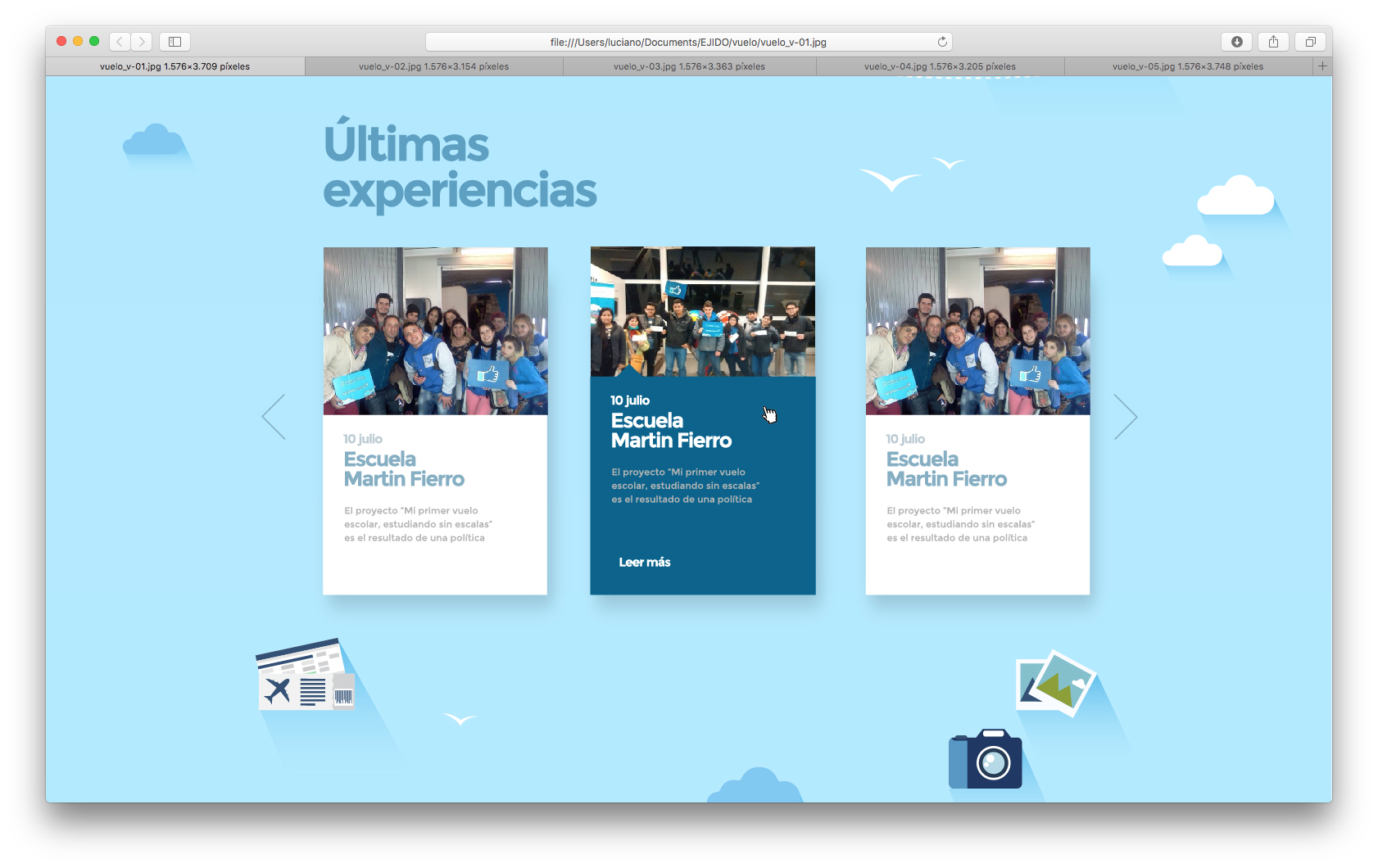
Task: Advance the carousel with the right arrow
Action: pyautogui.click(x=1126, y=417)
